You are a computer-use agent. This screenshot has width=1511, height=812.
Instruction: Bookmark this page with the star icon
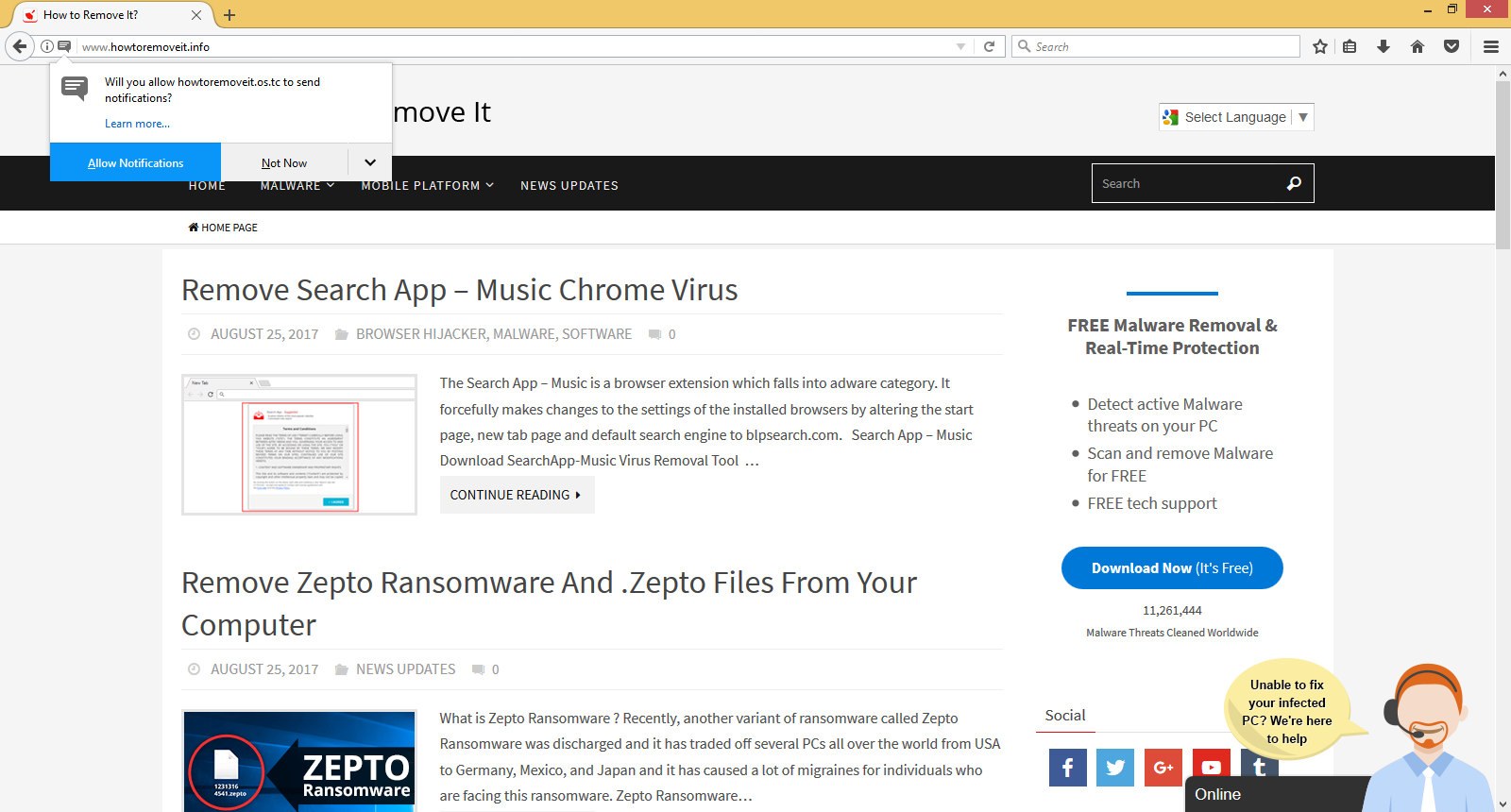[x=1320, y=46]
